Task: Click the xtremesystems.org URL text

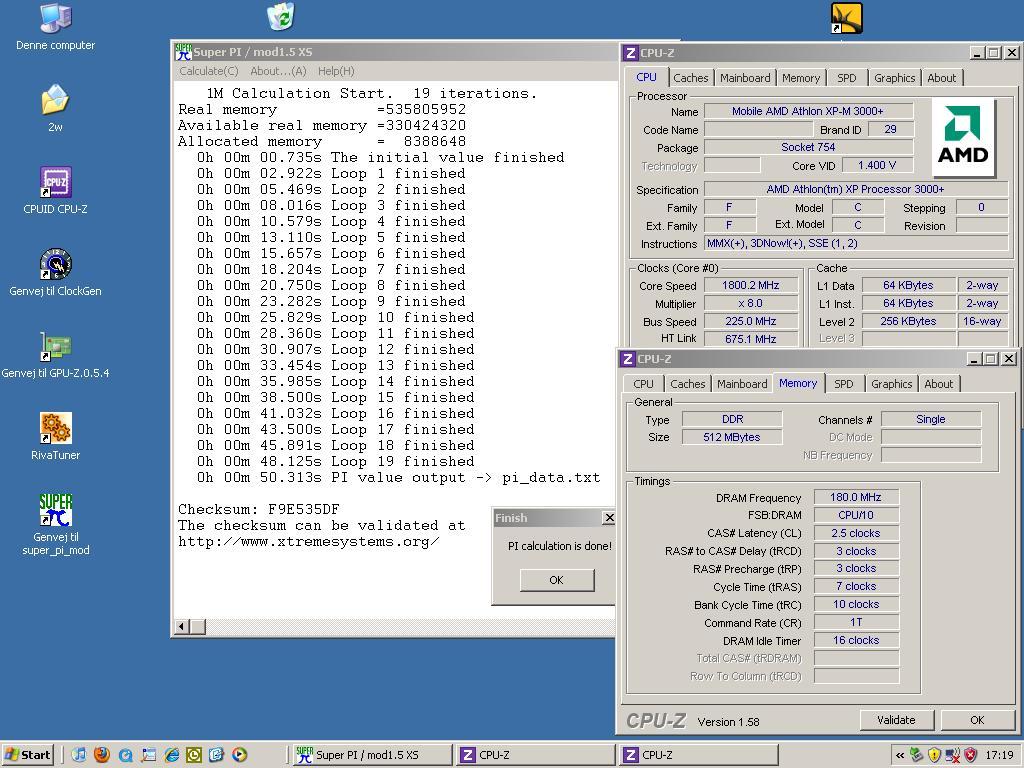Action: click(x=308, y=541)
